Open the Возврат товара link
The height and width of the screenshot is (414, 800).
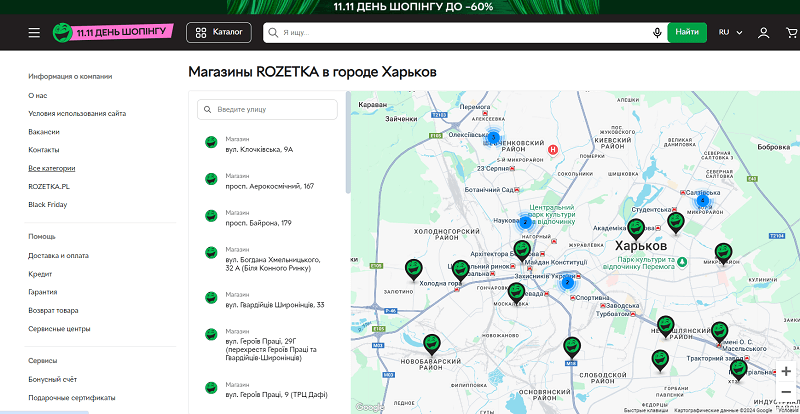pyautogui.click(x=53, y=310)
